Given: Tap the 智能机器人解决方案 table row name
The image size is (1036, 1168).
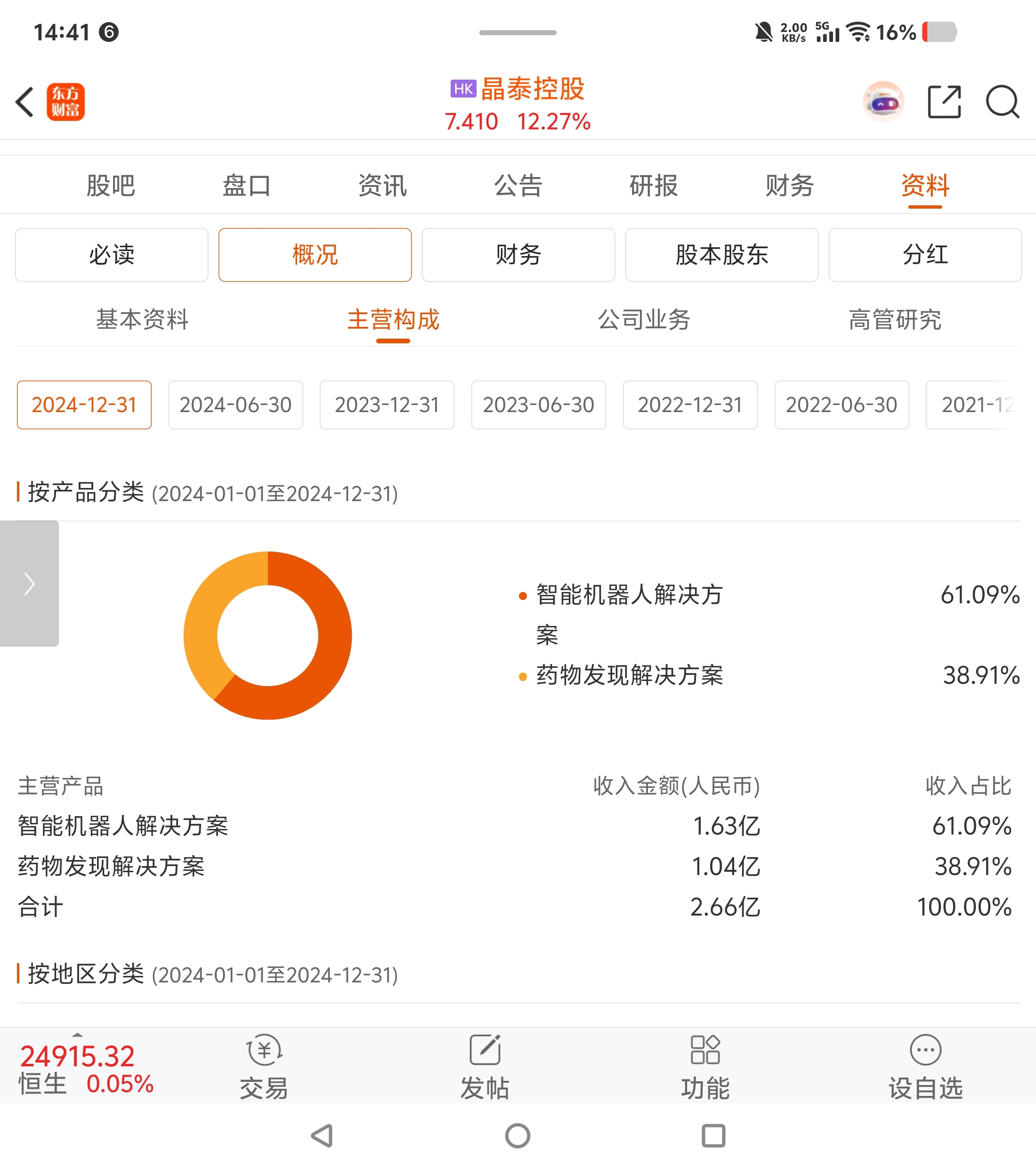Looking at the screenshot, I should tap(123, 826).
